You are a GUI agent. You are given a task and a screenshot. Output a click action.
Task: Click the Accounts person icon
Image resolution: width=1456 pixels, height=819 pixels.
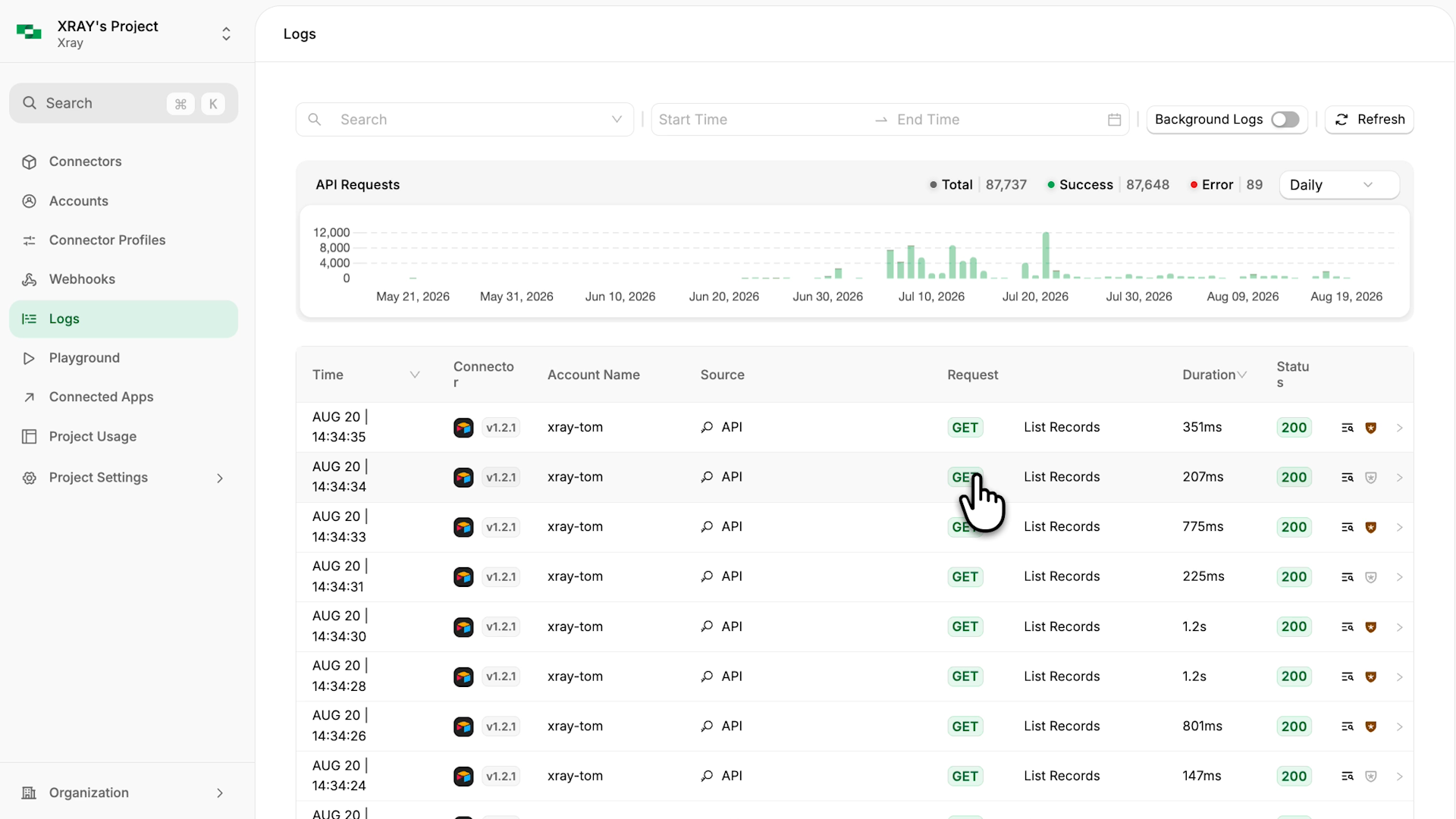click(x=30, y=202)
